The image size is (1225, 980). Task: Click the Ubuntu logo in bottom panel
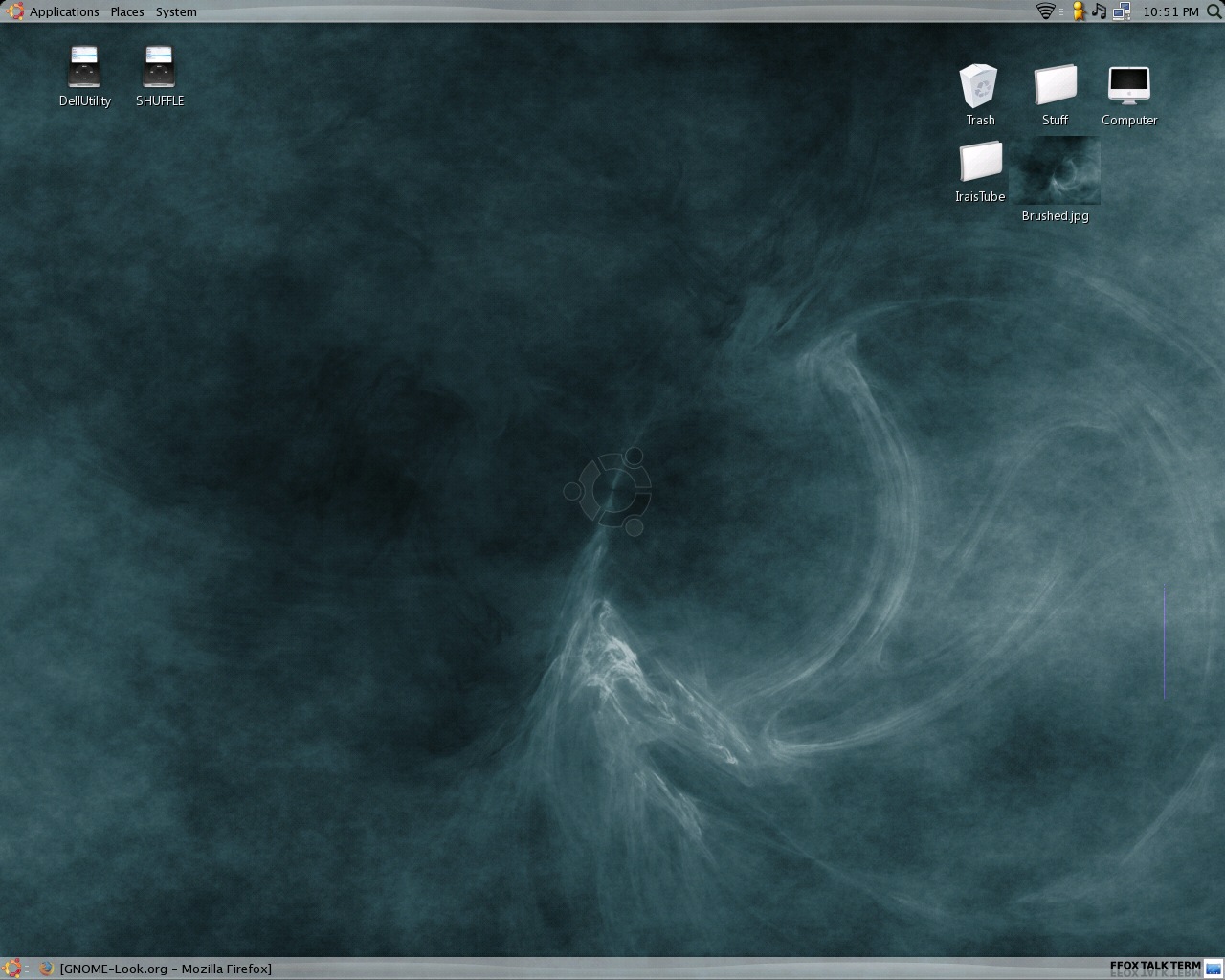[11, 969]
